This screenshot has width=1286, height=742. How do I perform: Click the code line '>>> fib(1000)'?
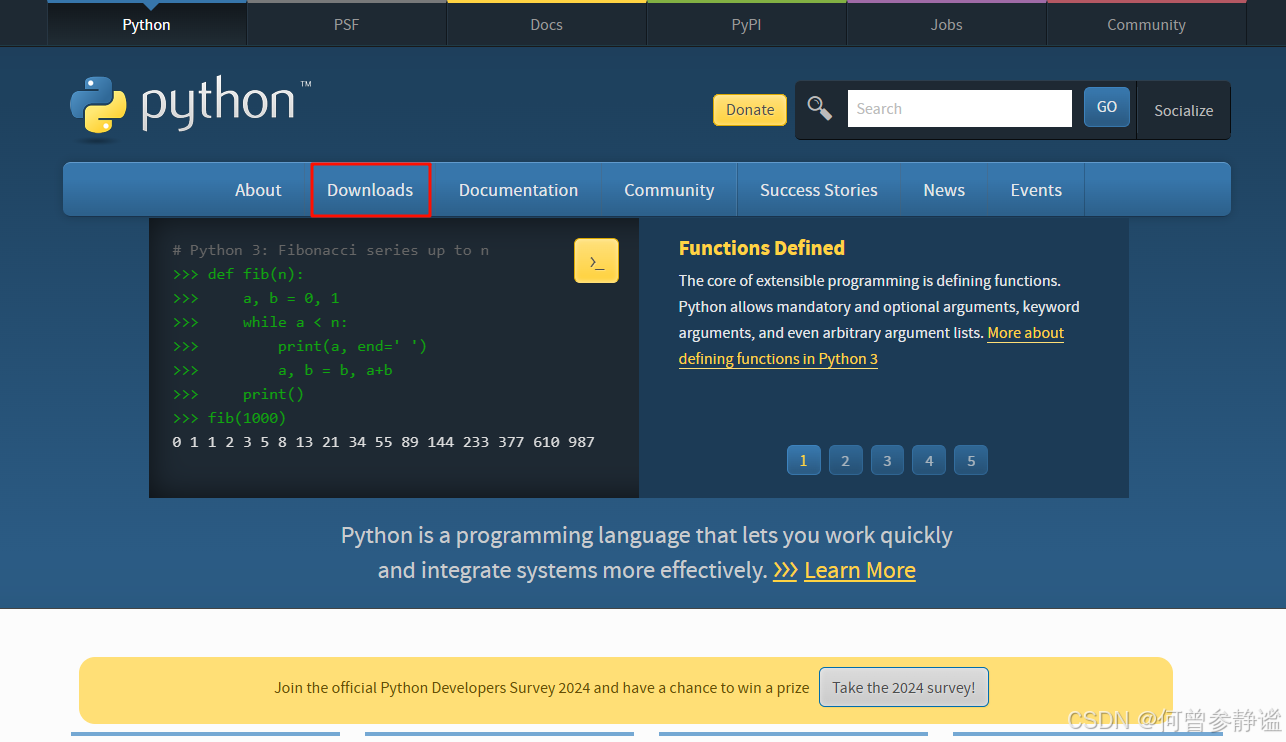[x=229, y=418]
